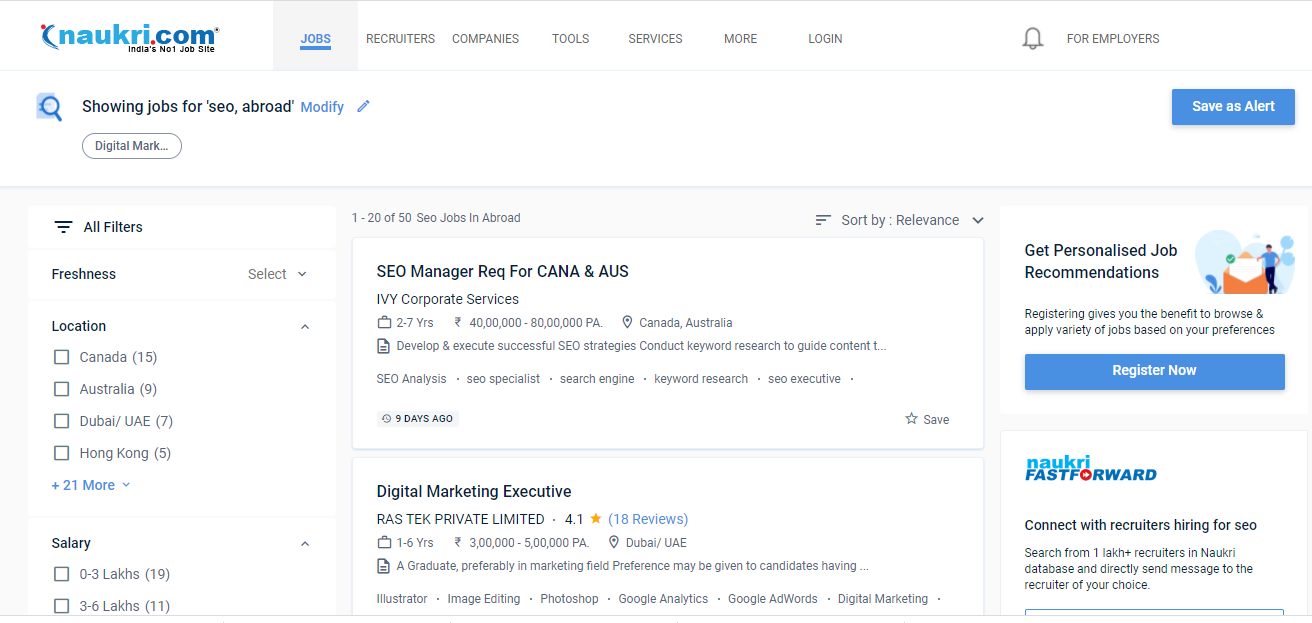Screen dimensions: 1312x623
Task: Check the 3-6 Lakhs salary filter
Action: (62, 606)
